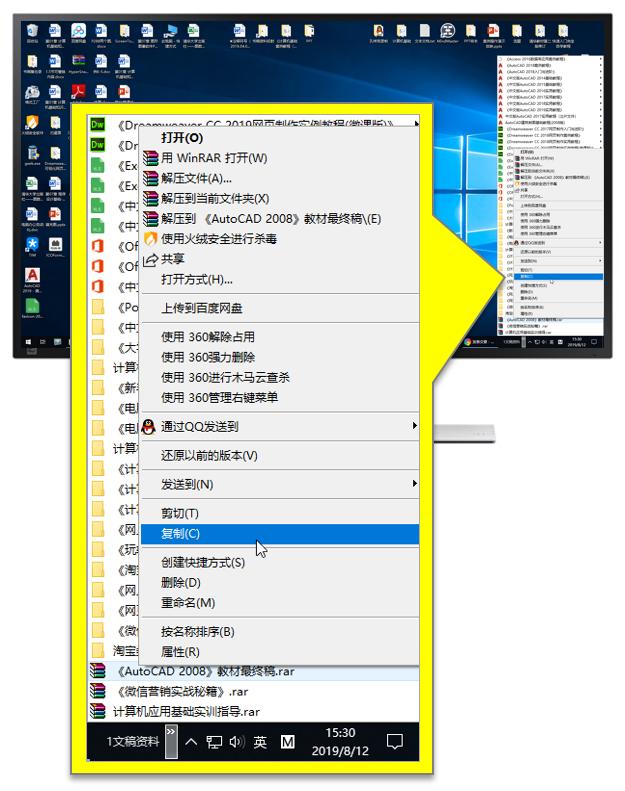
Task: Show hidden tray icons with ^ arrow
Action: pos(191,742)
